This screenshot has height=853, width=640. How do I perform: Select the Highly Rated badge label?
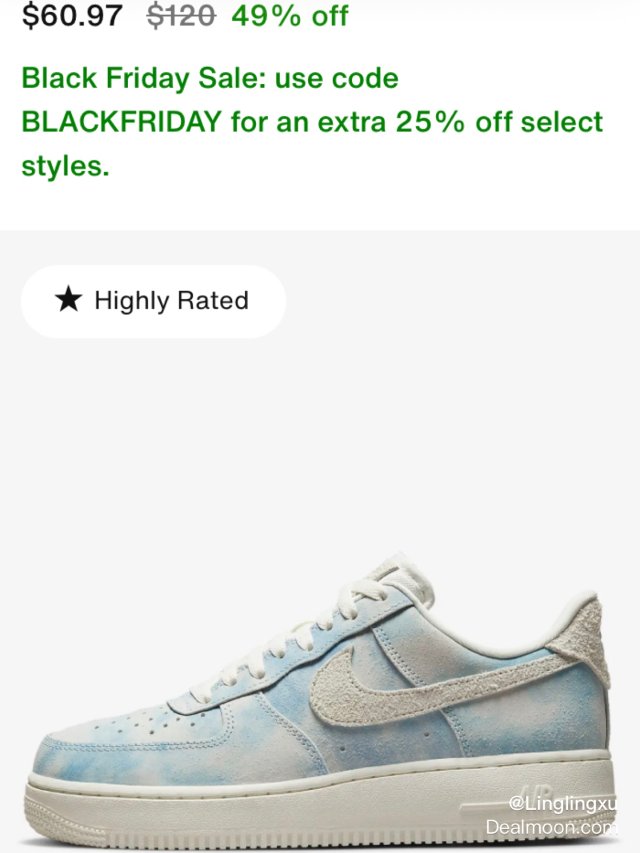click(171, 300)
